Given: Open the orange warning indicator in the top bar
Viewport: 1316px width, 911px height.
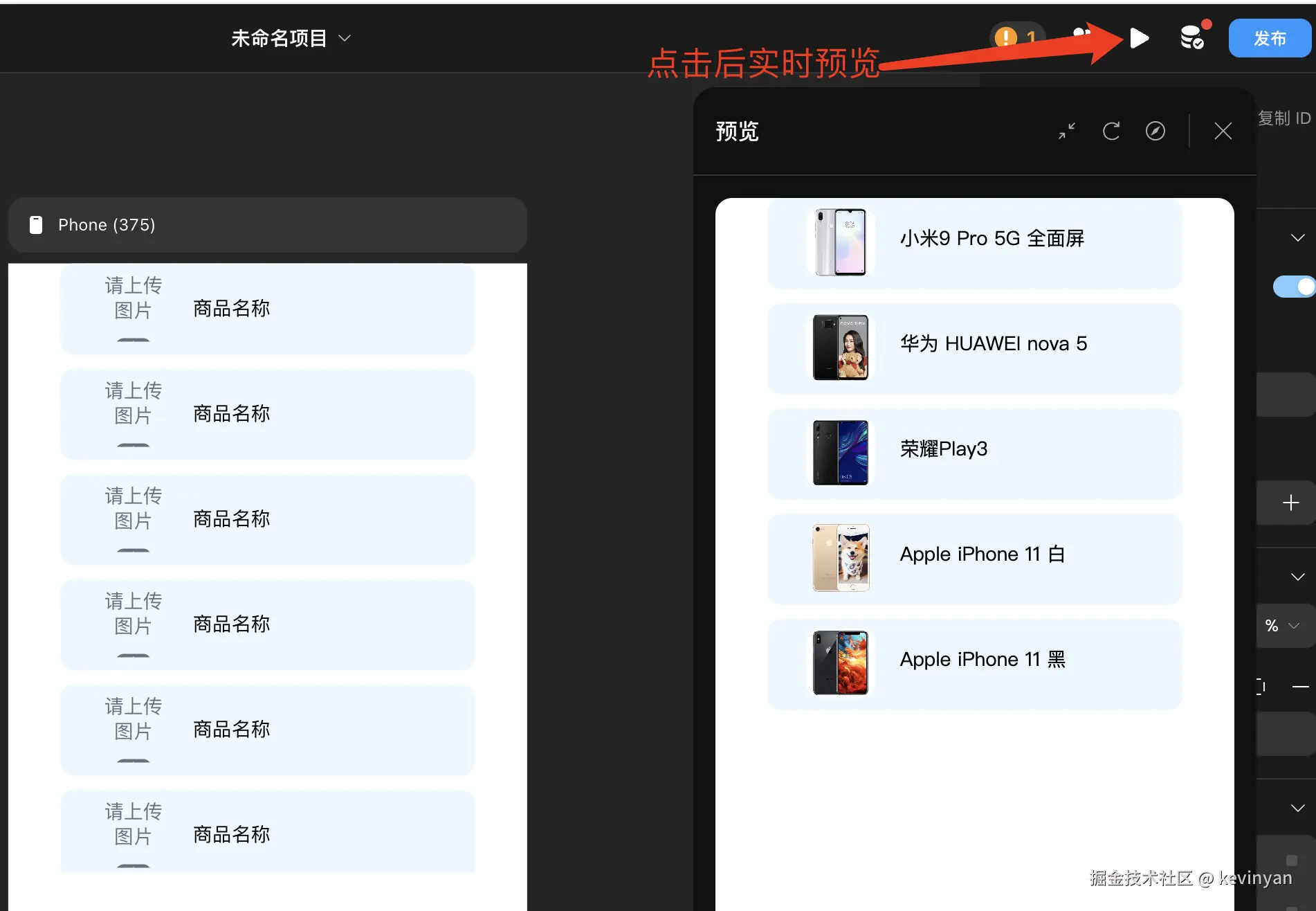Looking at the screenshot, I should click(1016, 37).
